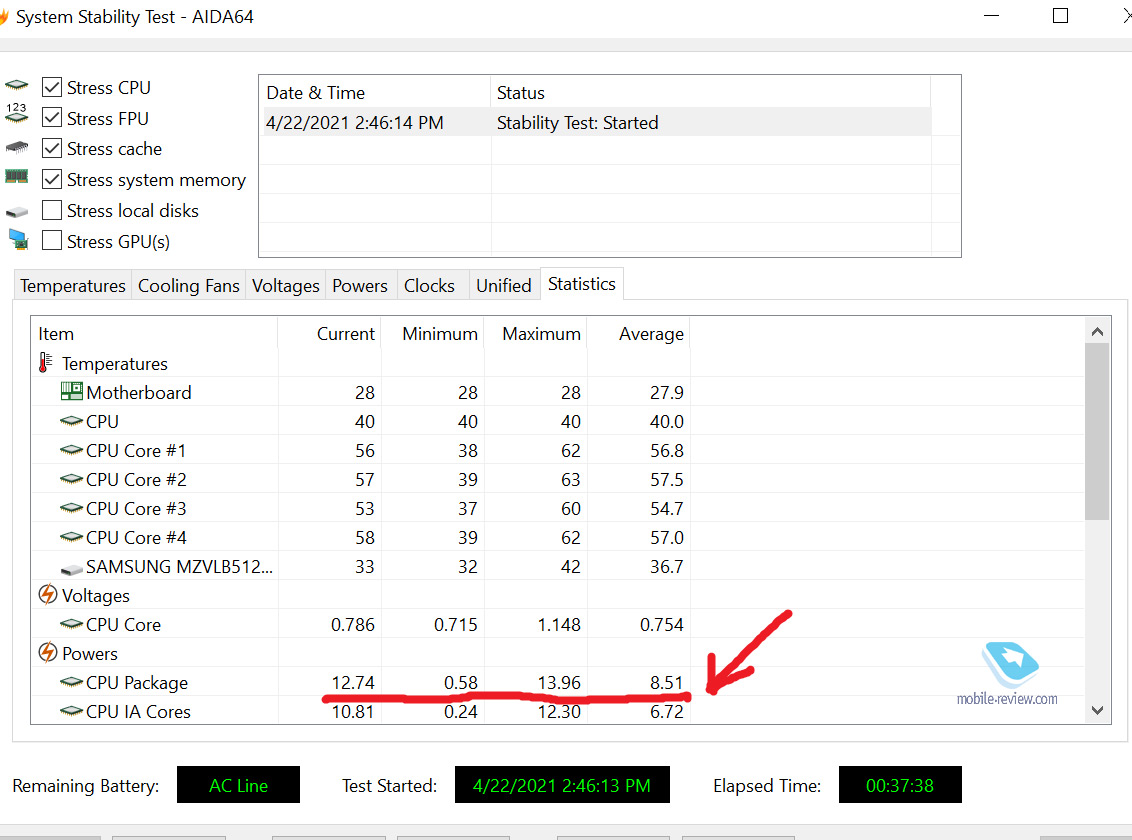Uncheck the Stress FPU checkbox
This screenshot has height=840, width=1132.
(51, 118)
